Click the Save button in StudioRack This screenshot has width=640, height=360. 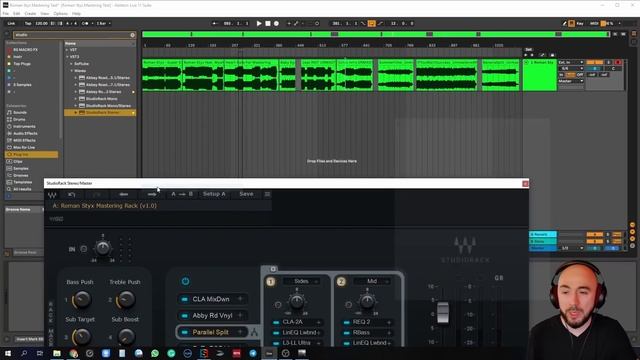tap(246, 194)
